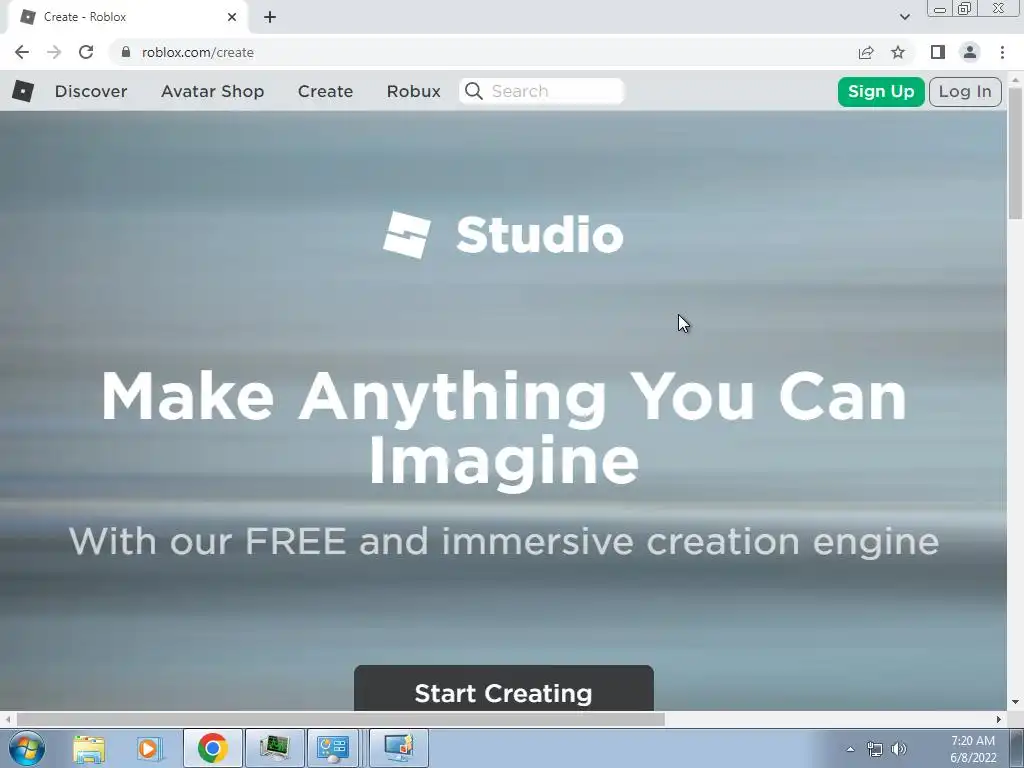Show hidden tray icons arrow

[x=850, y=749]
